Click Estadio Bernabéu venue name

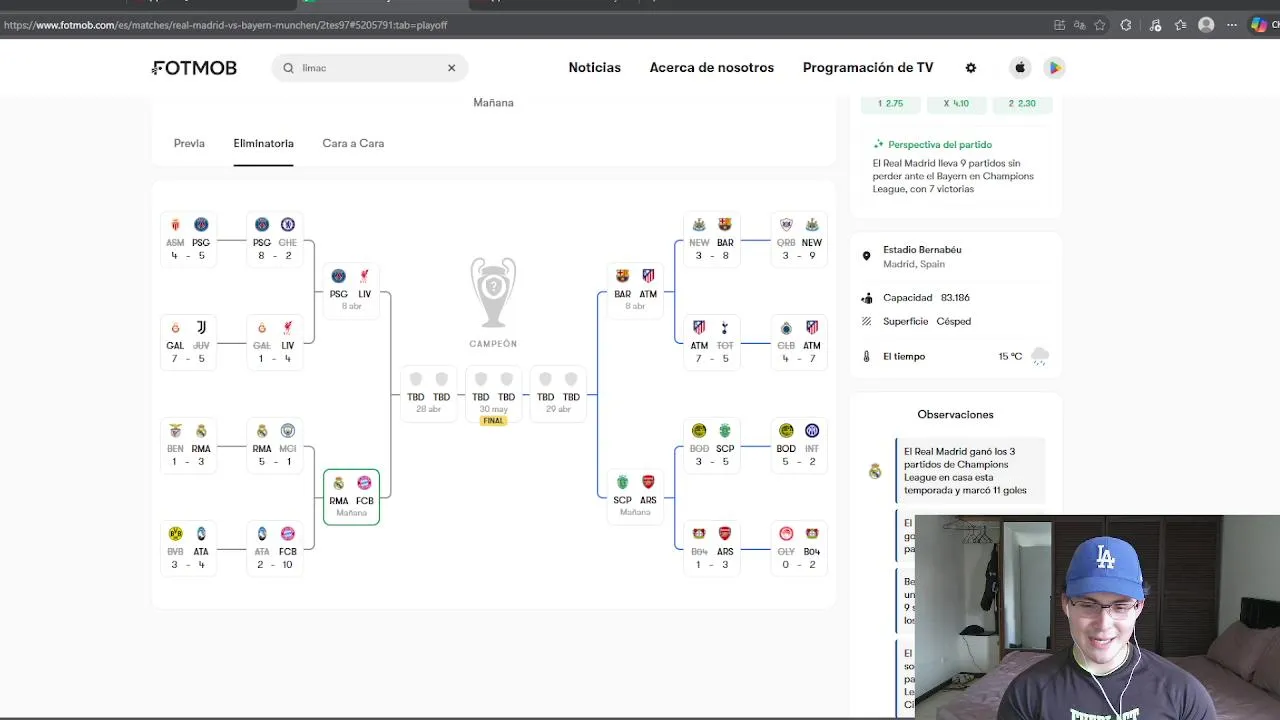[x=922, y=250]
